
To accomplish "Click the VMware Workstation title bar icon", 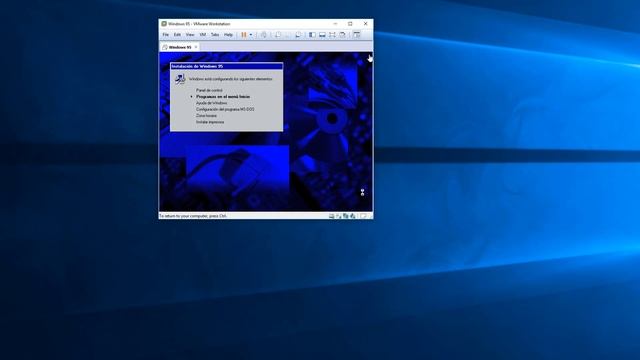I will pos(164,24).
